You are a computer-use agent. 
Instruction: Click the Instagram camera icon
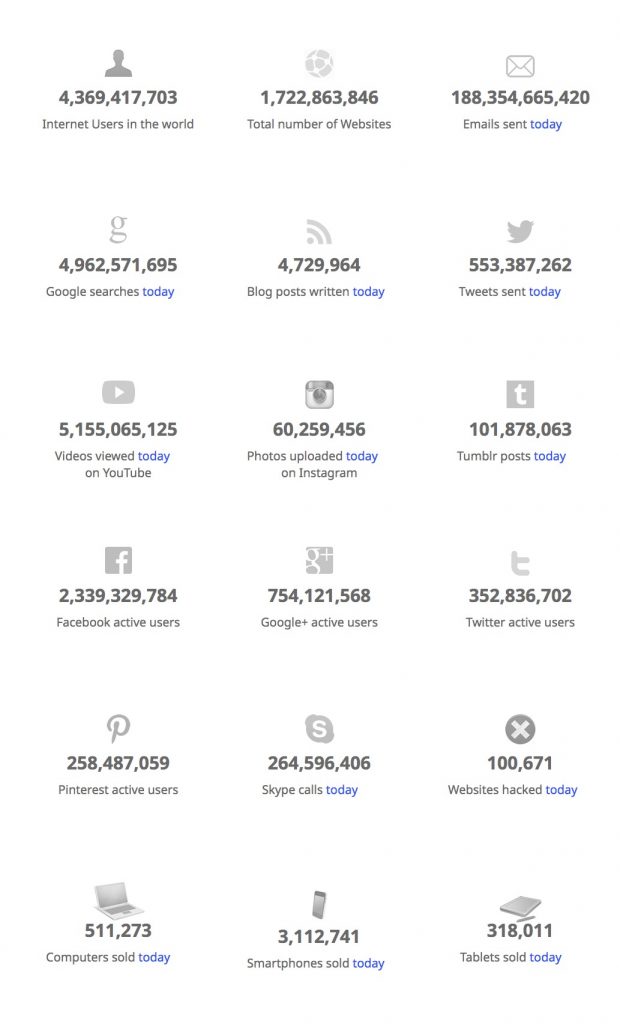tap(319, 394)
